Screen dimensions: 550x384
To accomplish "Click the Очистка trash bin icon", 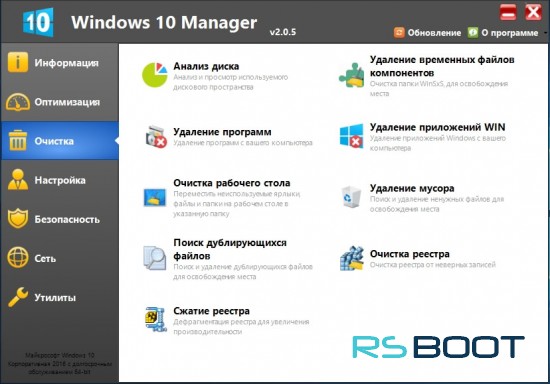I will [x=18, y=140].
